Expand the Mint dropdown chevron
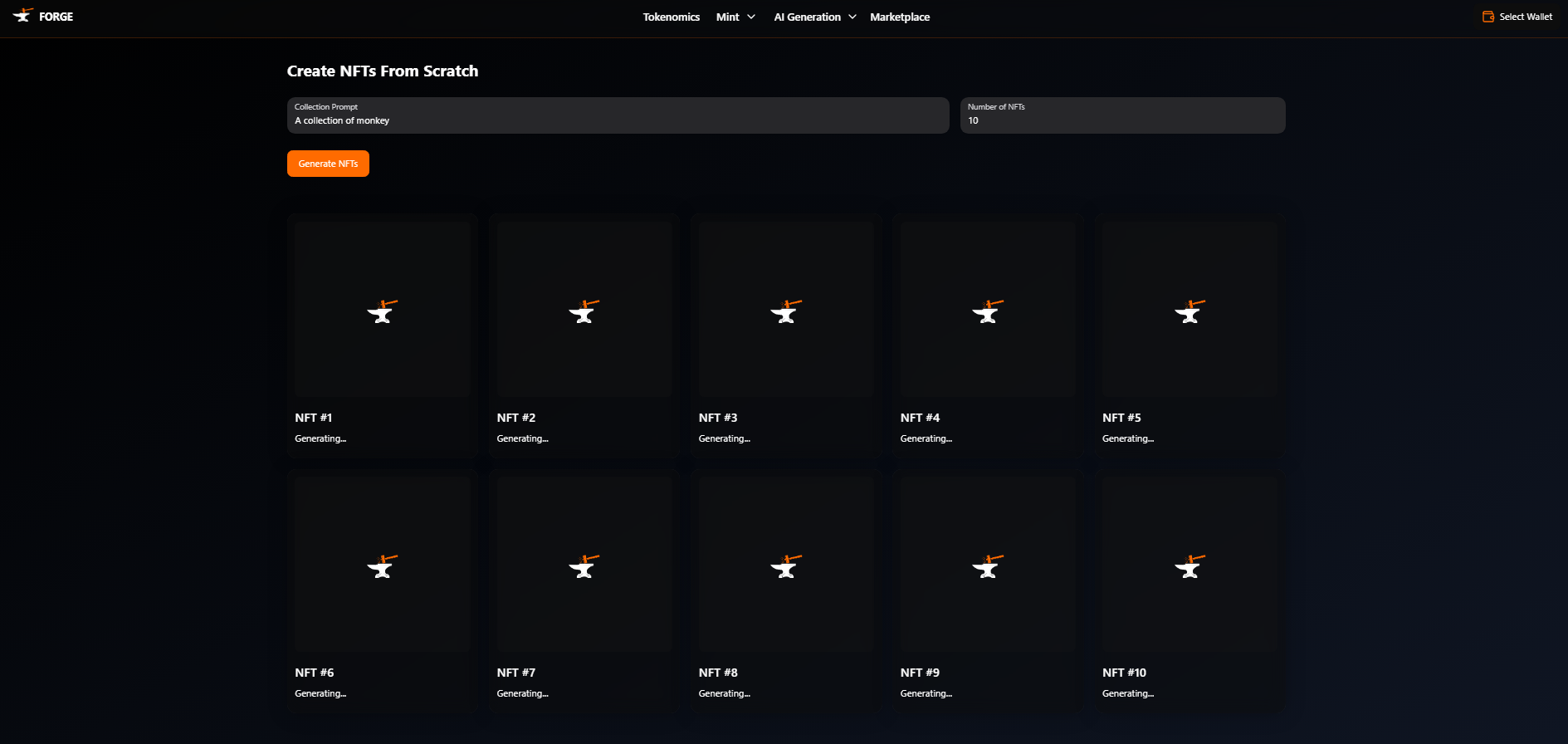This screenshot has height=744, width=1568. pyautogui.click(x=751, y=17)
